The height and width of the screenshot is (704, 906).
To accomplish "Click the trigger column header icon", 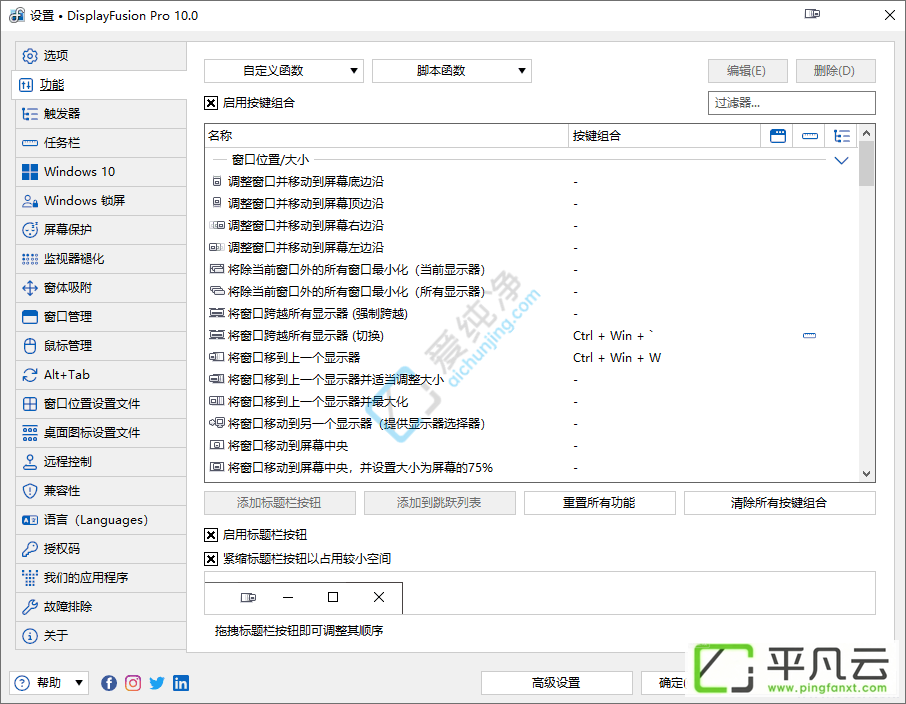I will [x=842, y=136].
